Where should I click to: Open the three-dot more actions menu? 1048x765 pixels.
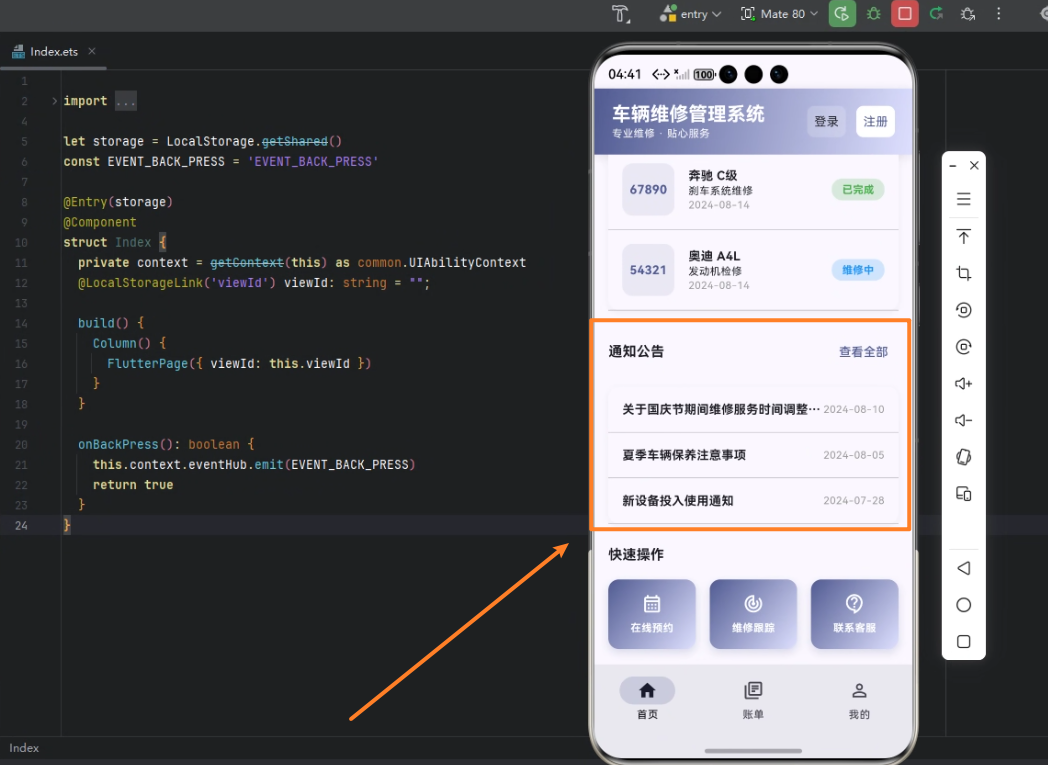click(999, 14)
